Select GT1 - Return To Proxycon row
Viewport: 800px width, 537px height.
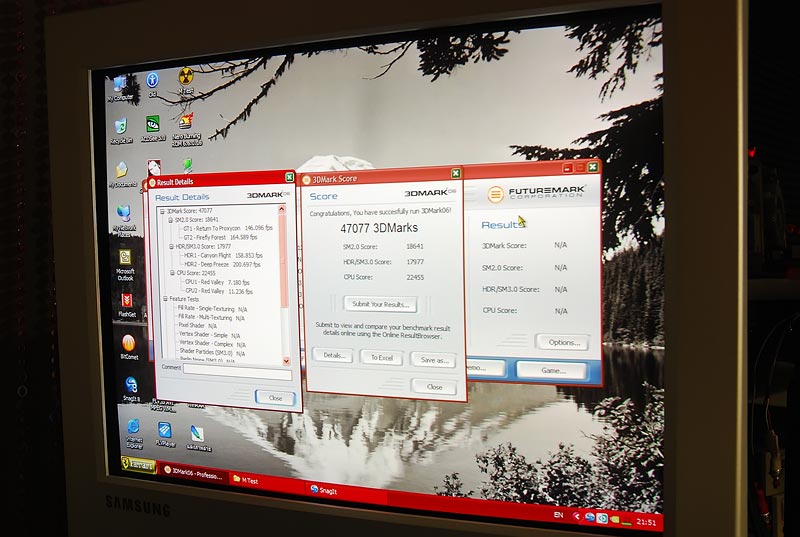point(228,228)
